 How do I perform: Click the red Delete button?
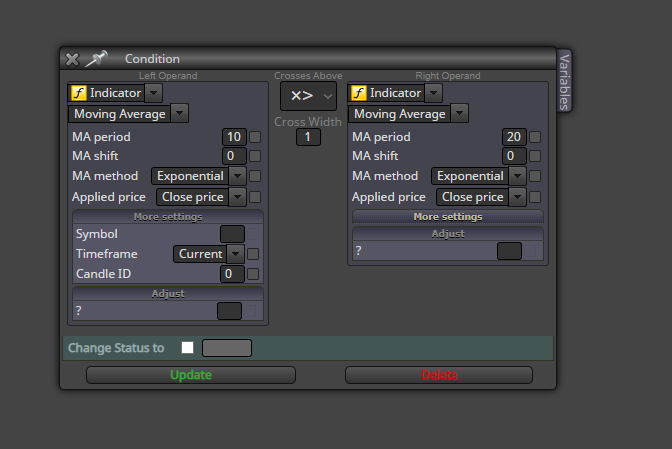439,375
